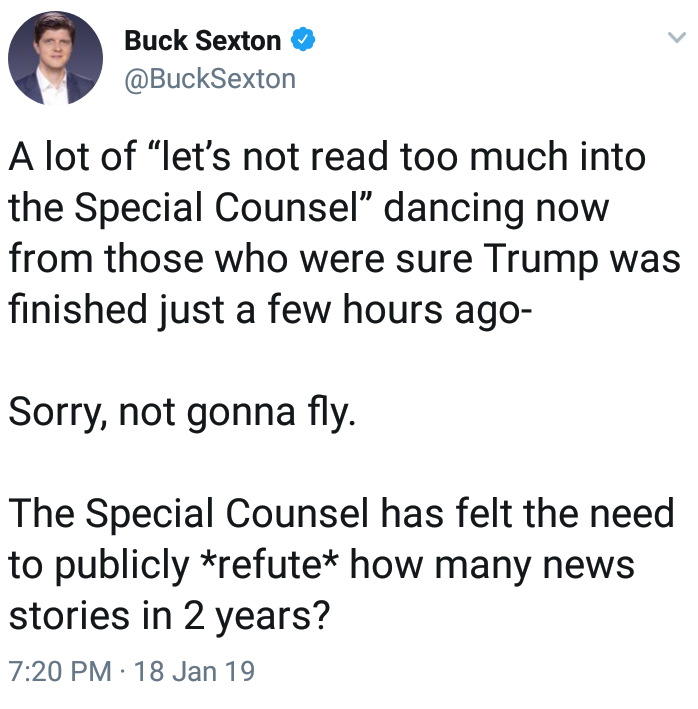Click the phrase "felt the need"
This screenshot has height=709, width=698.
point(565,514)
